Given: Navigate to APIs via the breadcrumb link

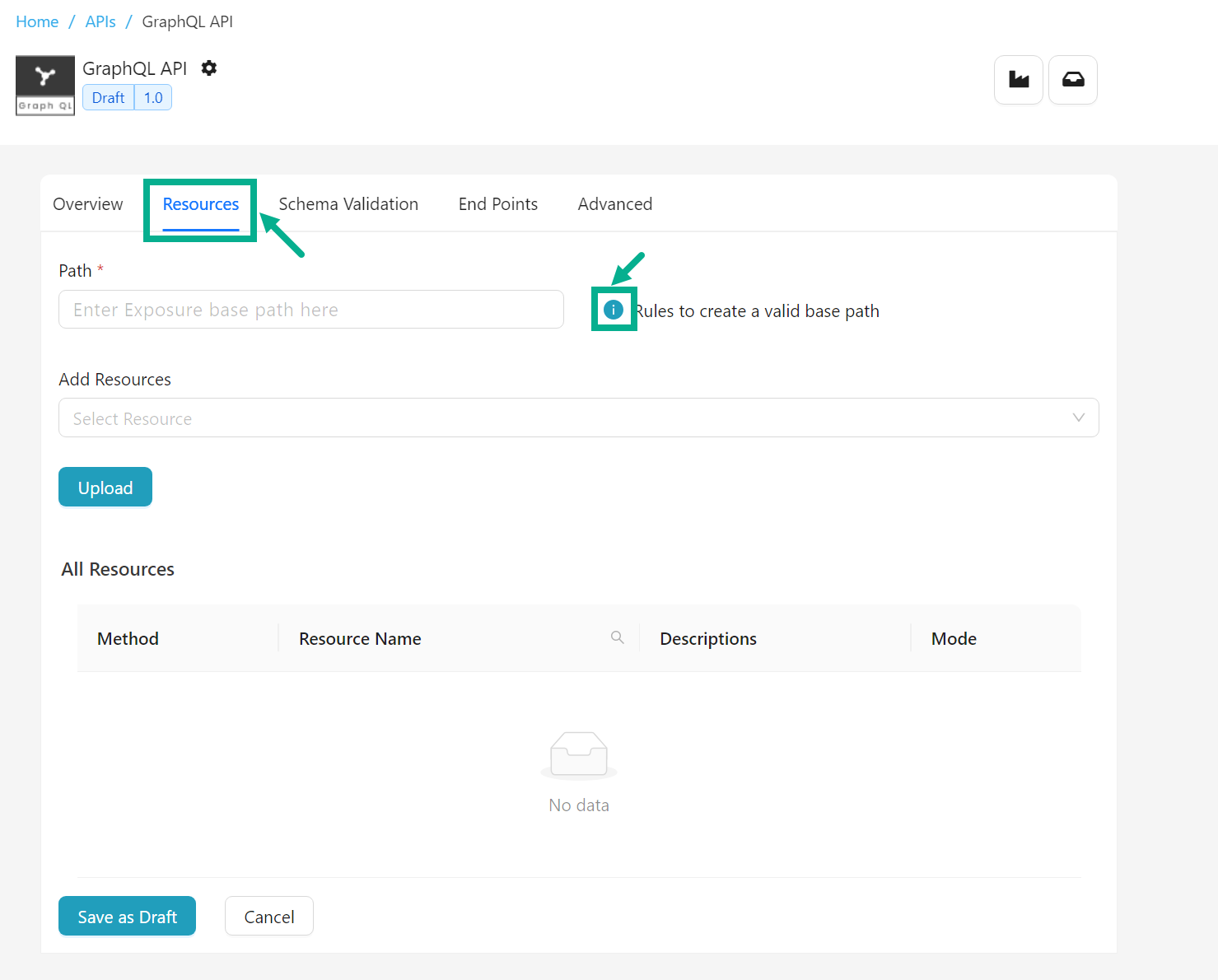Looking at the screenshot, I should (100, 21).
